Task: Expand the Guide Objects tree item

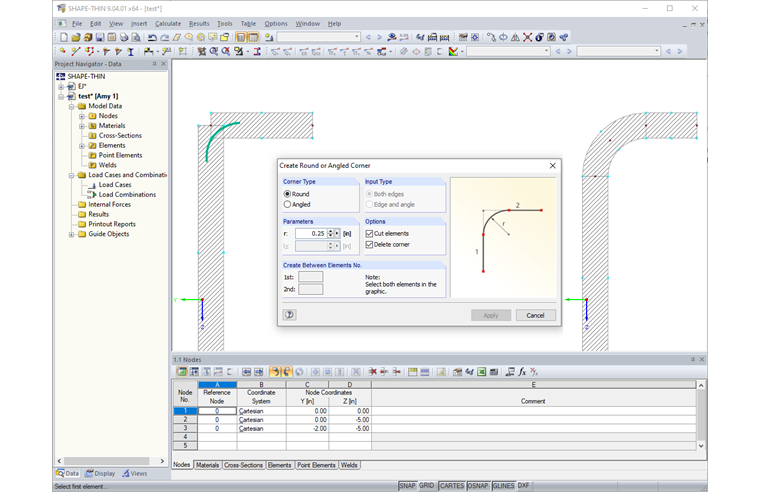Action: tap(71, 234)
